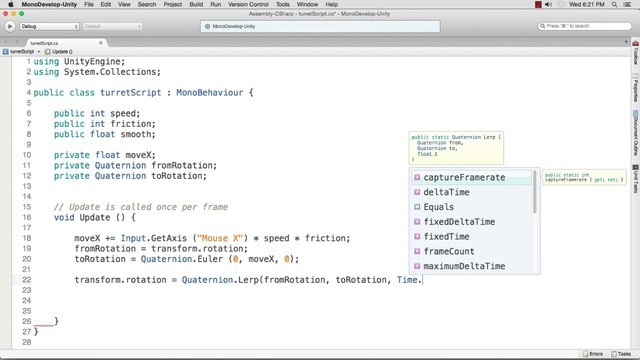640x360 pixels.
Task: Open the File menu
Action: click(x=89, y=4)
